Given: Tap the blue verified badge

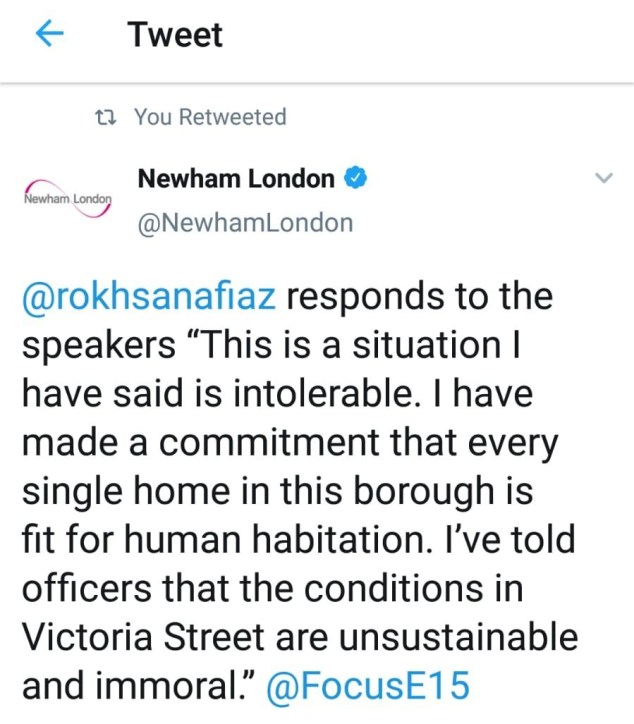Looking at the screenshot, I should click(x=356, y=179).
